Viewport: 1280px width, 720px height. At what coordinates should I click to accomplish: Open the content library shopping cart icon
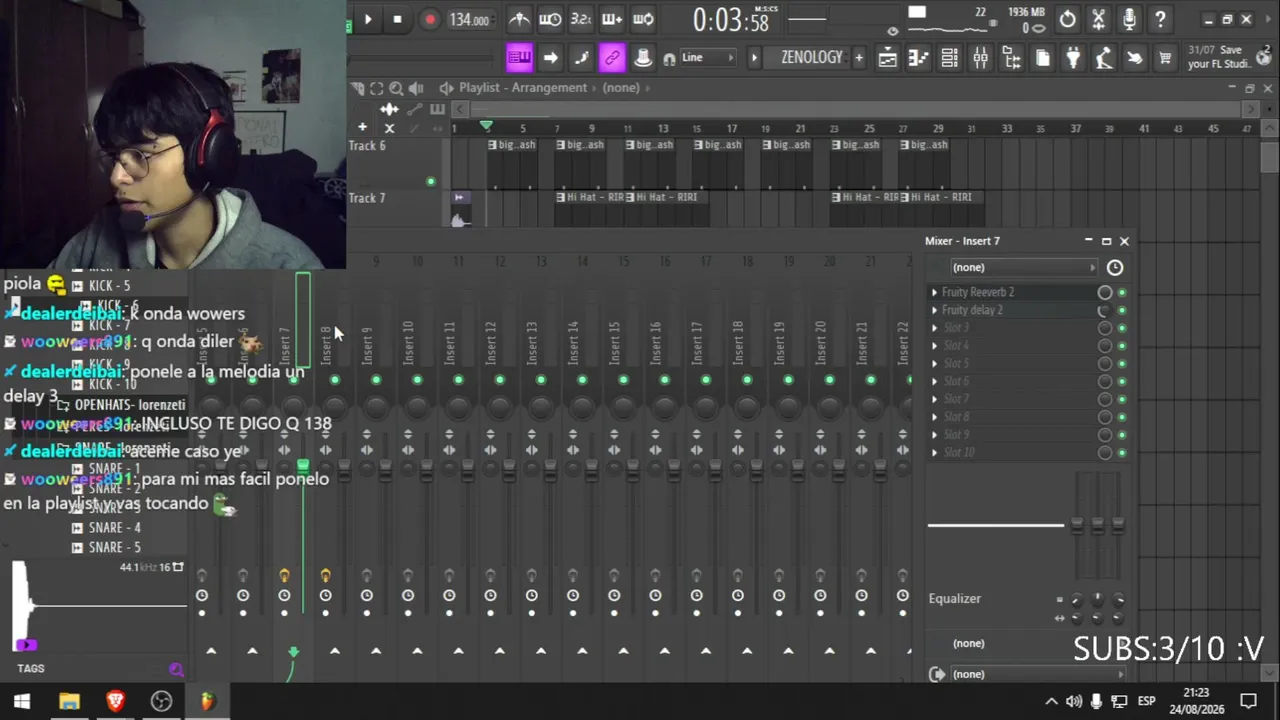tap(1165, 59)
